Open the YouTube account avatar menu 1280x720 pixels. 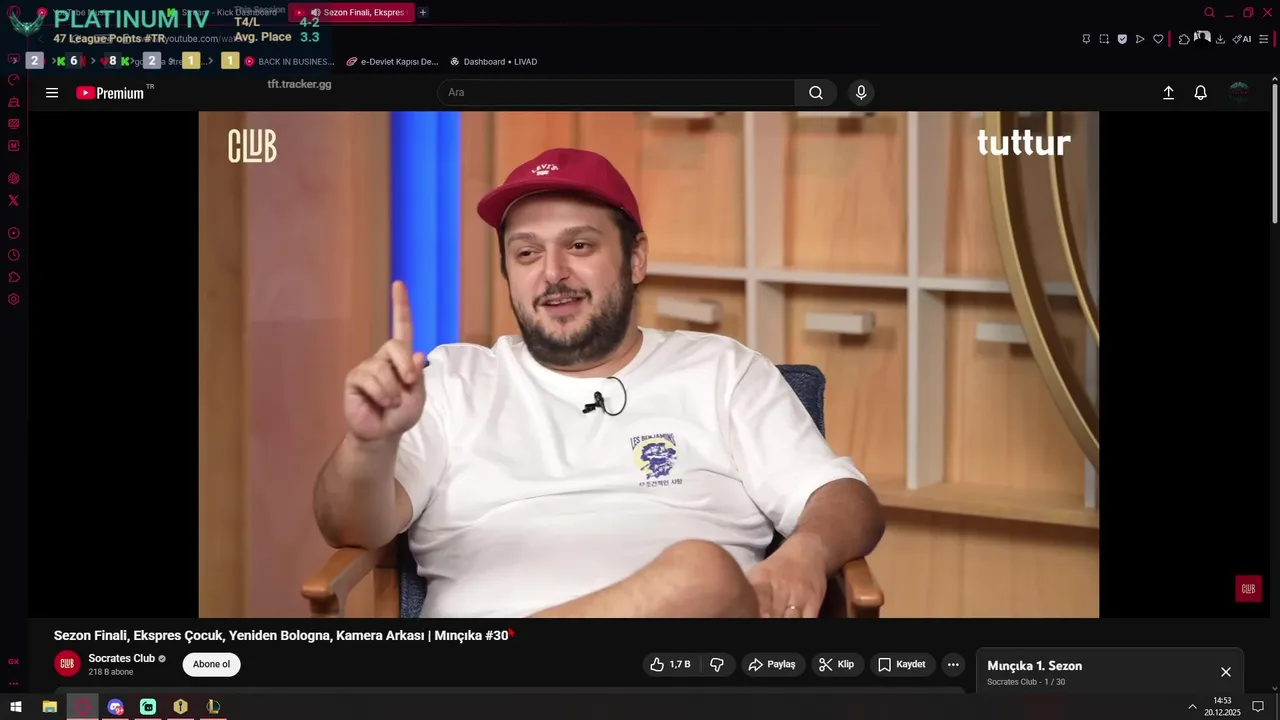(1239, 93)
